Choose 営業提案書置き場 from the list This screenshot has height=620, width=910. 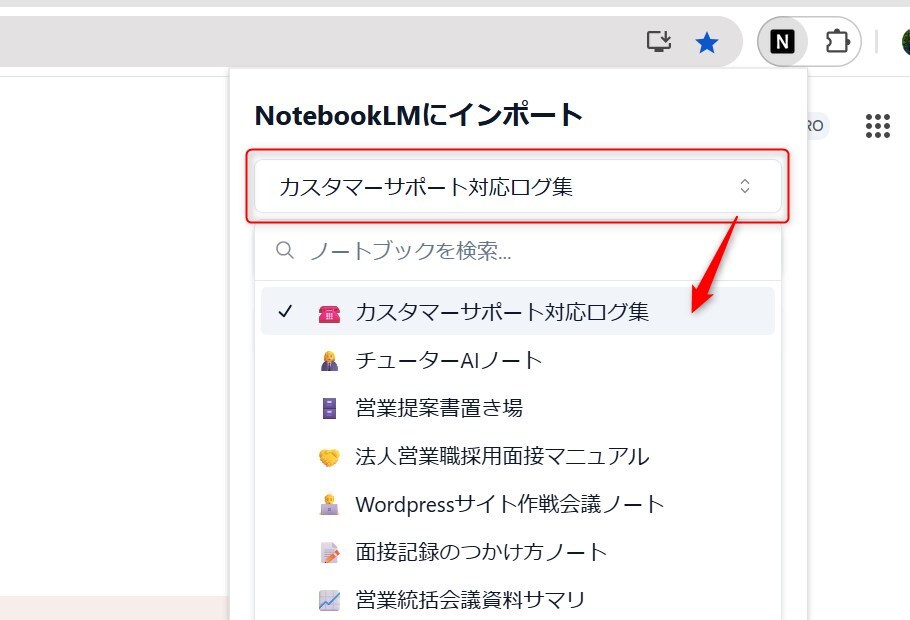[x=518, y=408]
